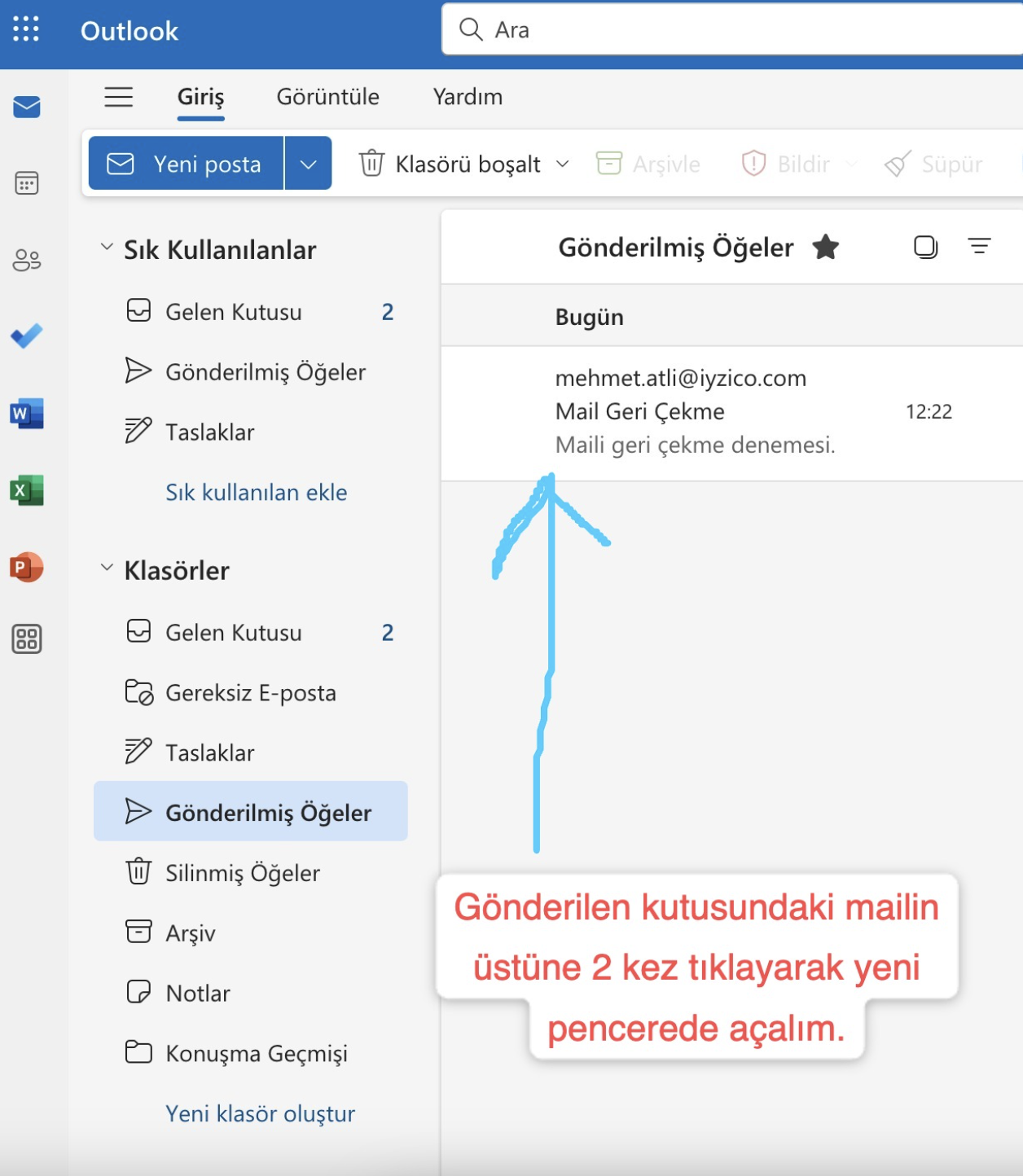Viewport: 1023px width, 1176px height.
Task: Open the More apps icon
Action: tap(27, 639)
